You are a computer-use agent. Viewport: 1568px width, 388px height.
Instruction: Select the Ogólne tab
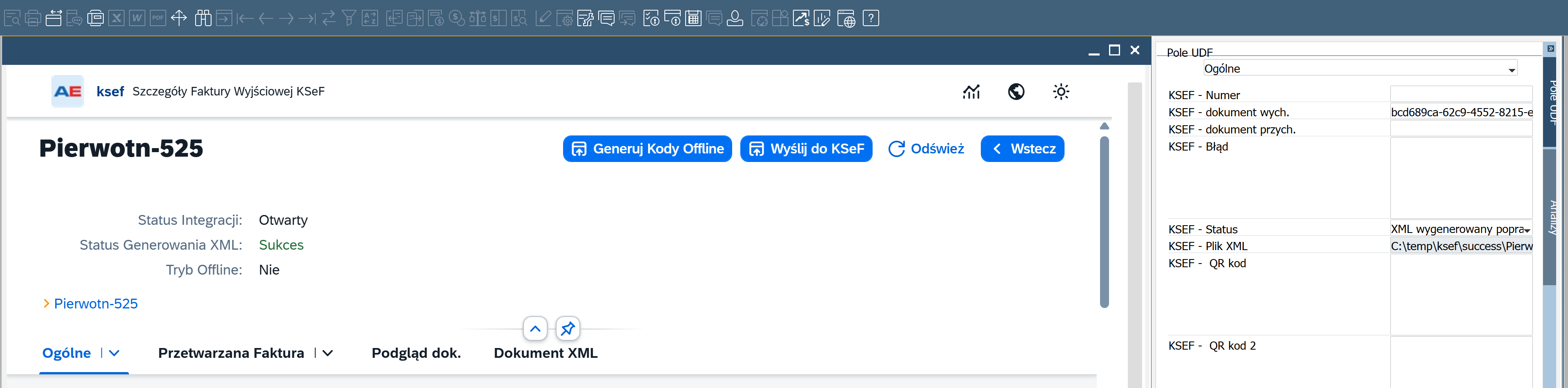(x=66, y=353)
